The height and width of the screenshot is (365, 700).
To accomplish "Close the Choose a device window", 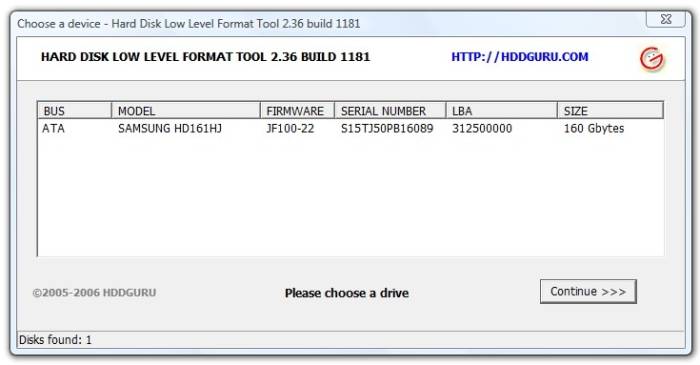I will (x=666, y=19).
